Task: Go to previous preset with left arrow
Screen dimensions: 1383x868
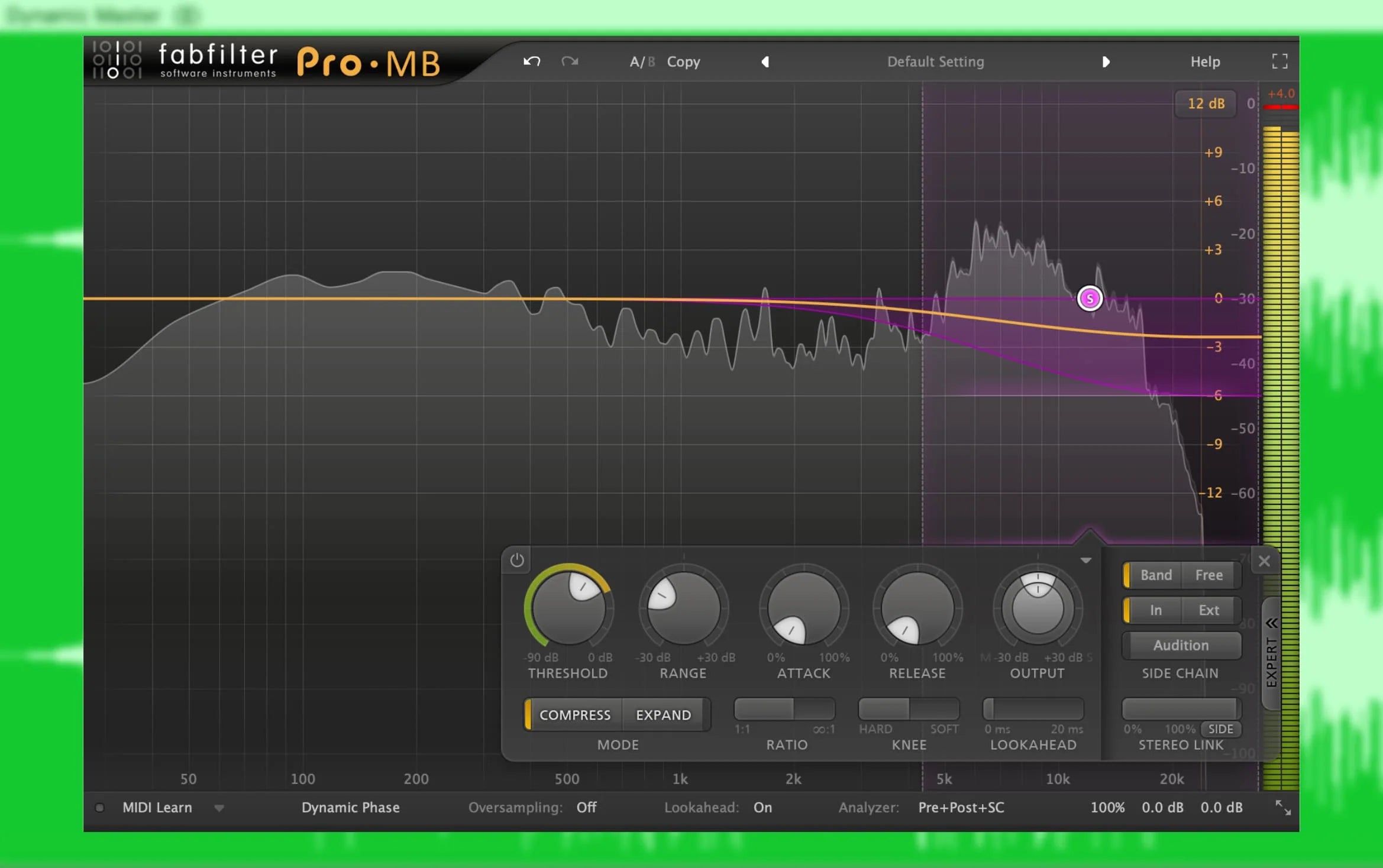Action: [x=765, y=61]
